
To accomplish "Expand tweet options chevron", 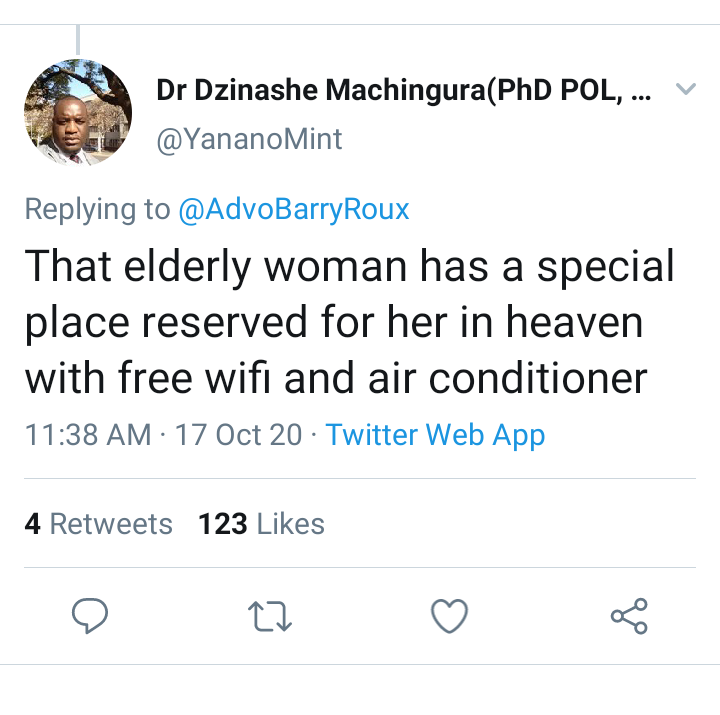I will click(686, 88).
